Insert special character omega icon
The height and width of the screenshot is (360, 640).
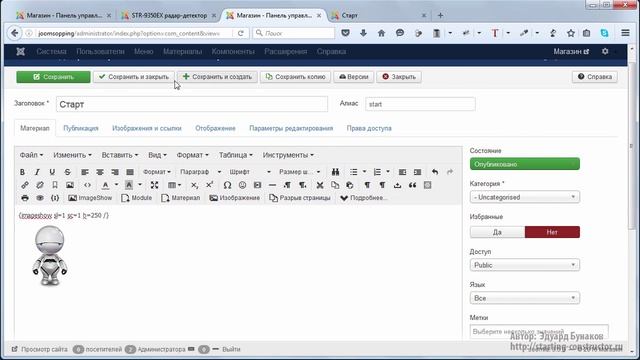227,185
